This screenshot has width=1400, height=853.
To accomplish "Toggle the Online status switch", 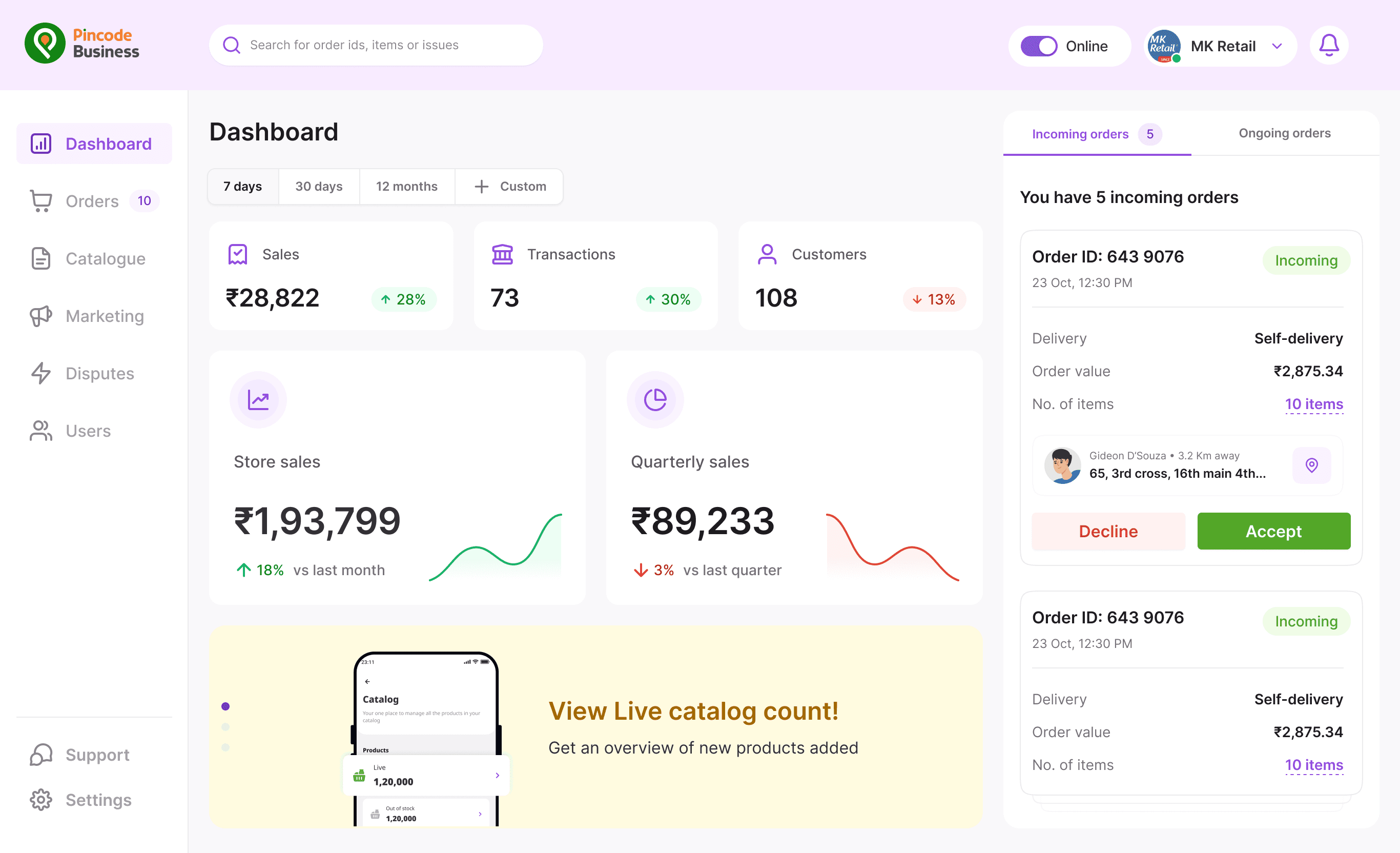I will click(x=1039, y=46).
